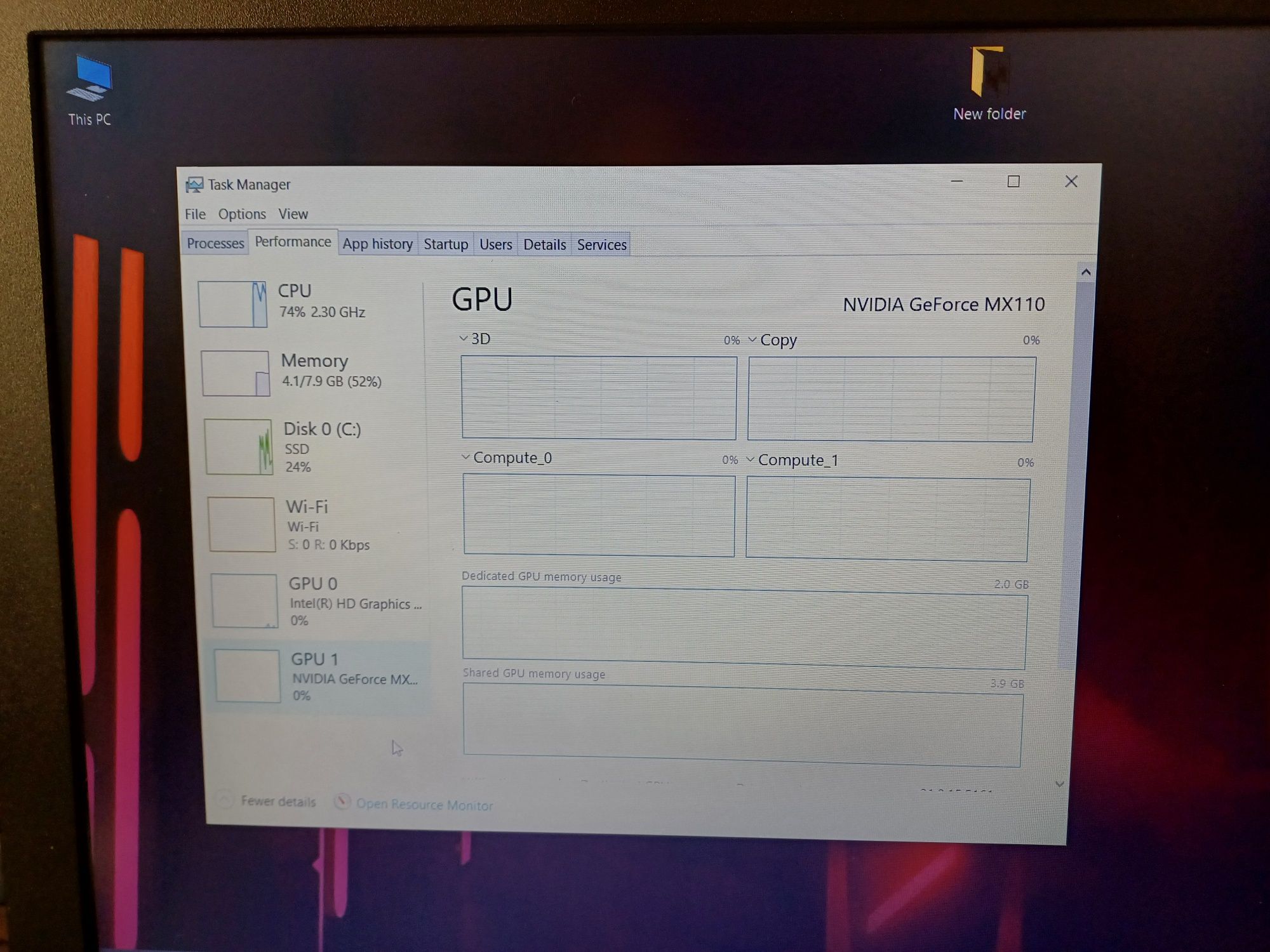The width and height of the screenshot is (1270, 952).
Task: Click the scrollbar down arrow
Action: [1059, 784]
